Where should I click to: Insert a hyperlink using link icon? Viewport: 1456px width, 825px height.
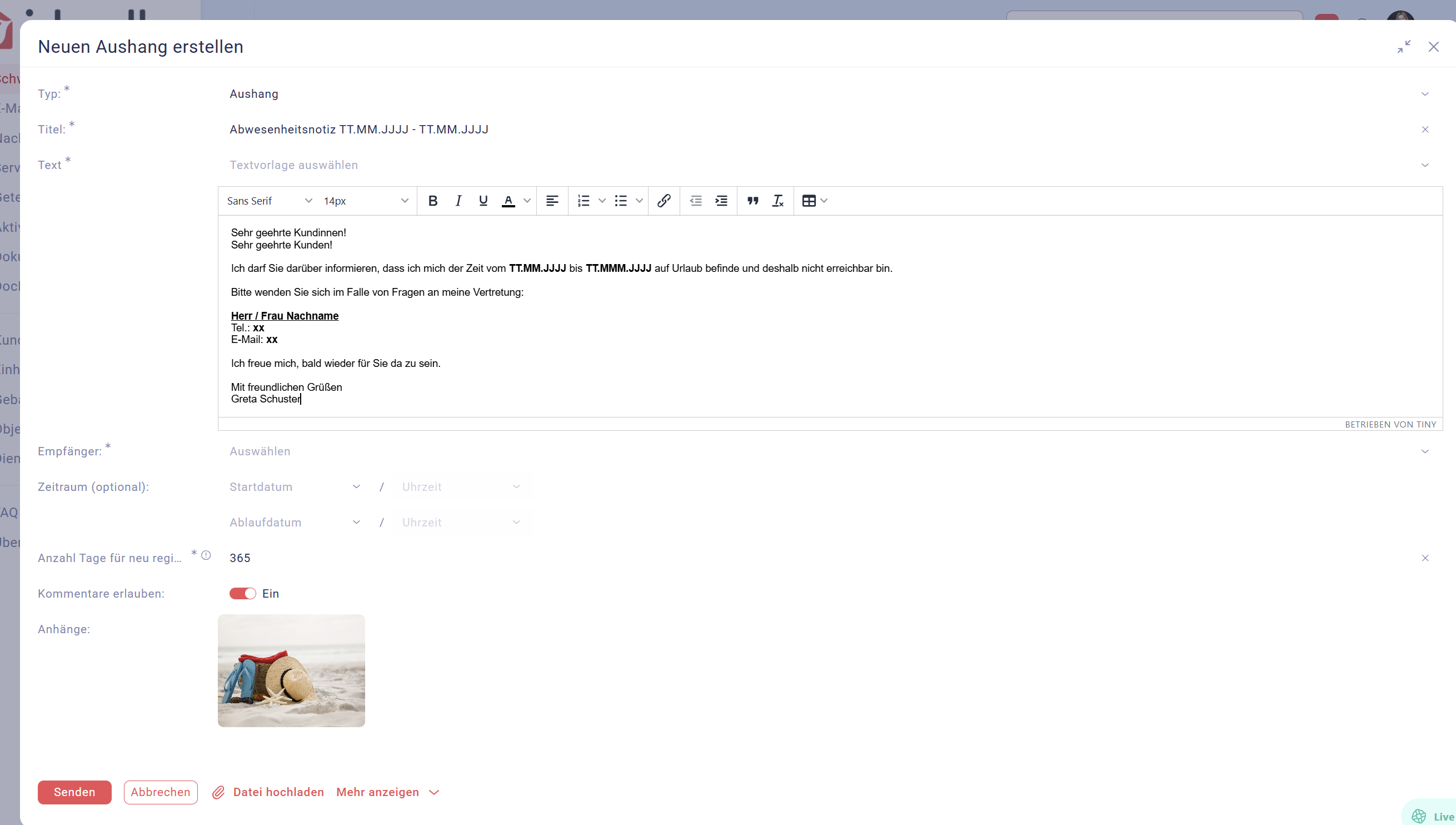(664, 201)
